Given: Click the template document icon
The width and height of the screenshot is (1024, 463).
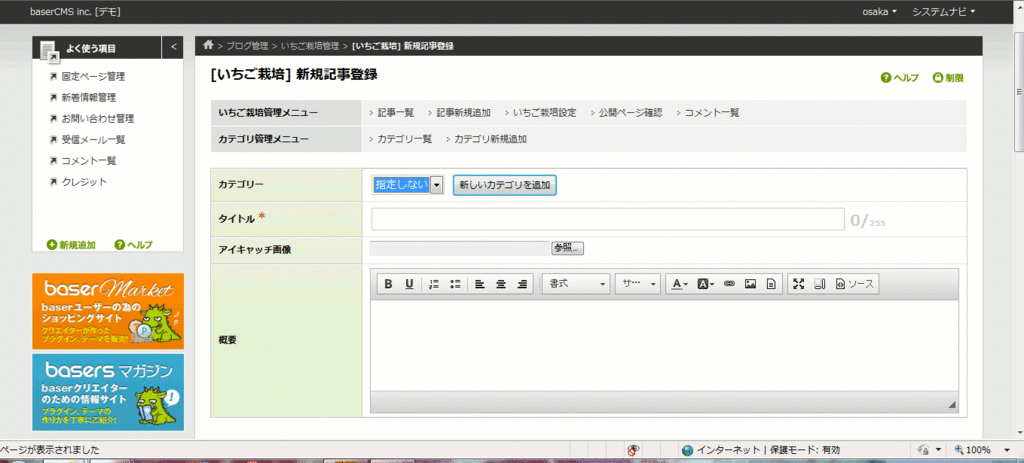Looking at the screenshot, I should 771,284.
